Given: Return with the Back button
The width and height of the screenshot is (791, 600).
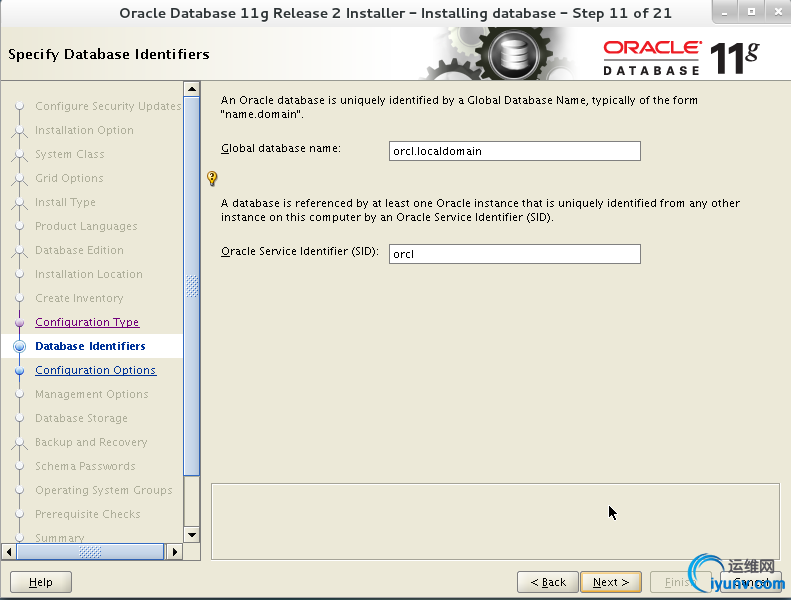Looking at the screenshot, I should click(x=548, y=582).
